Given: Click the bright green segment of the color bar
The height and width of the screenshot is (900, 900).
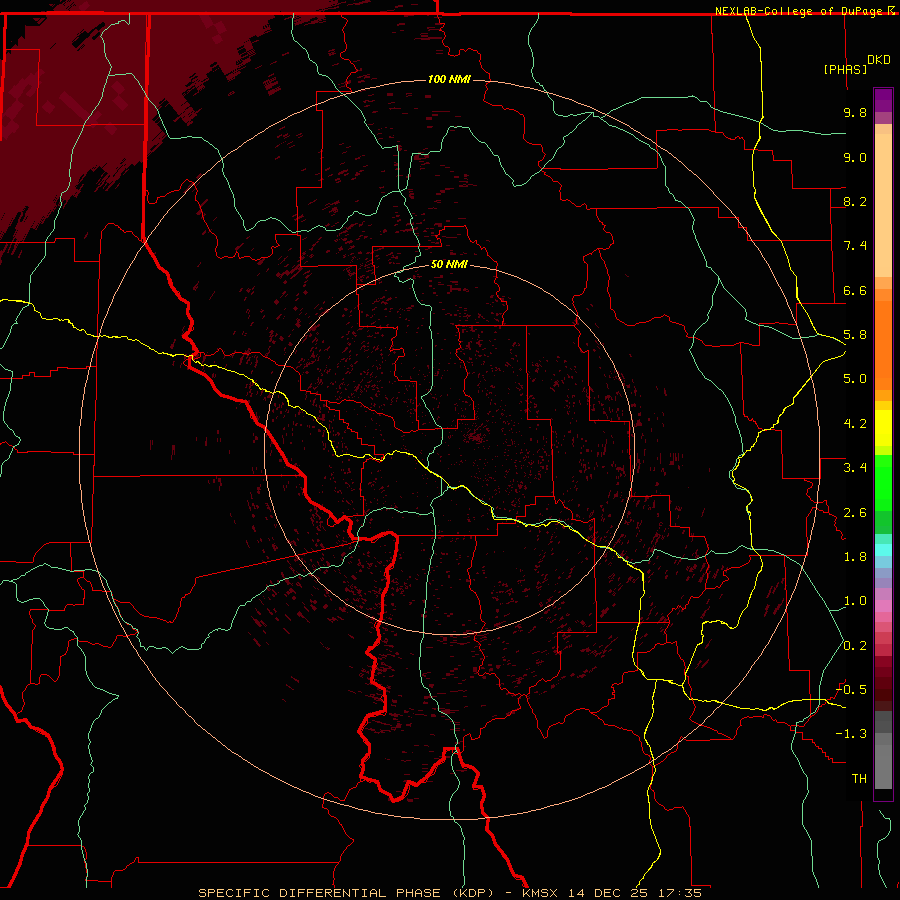Looking at the screenshot, I should (x=883, y=482).
